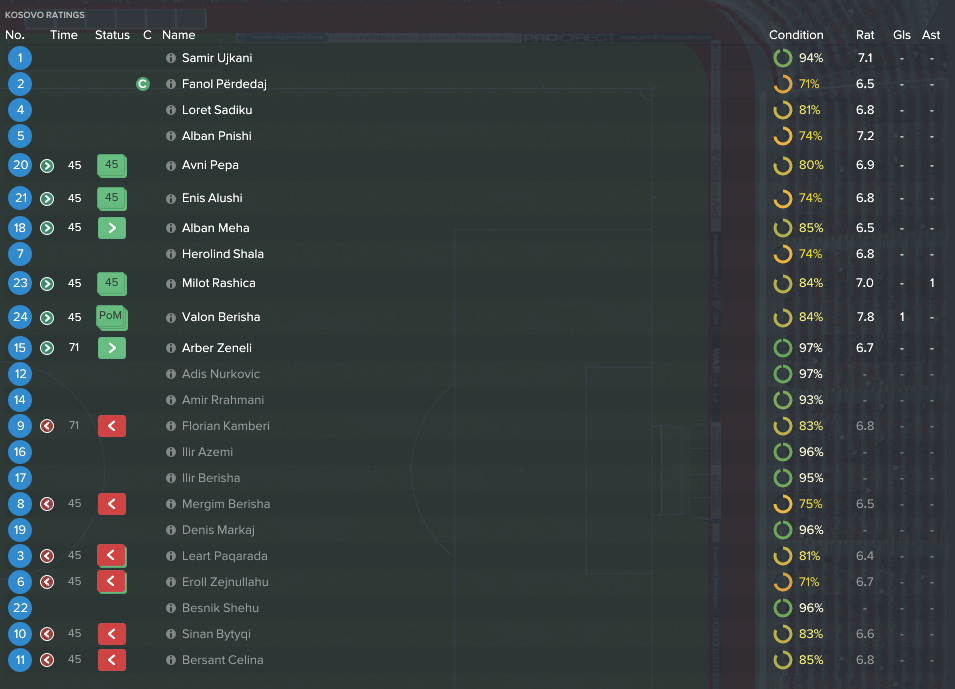The image size is (955, 689).
Task: Click the captain badge next to Fanol Përdedaj
Action: click(x=143, y=84)
